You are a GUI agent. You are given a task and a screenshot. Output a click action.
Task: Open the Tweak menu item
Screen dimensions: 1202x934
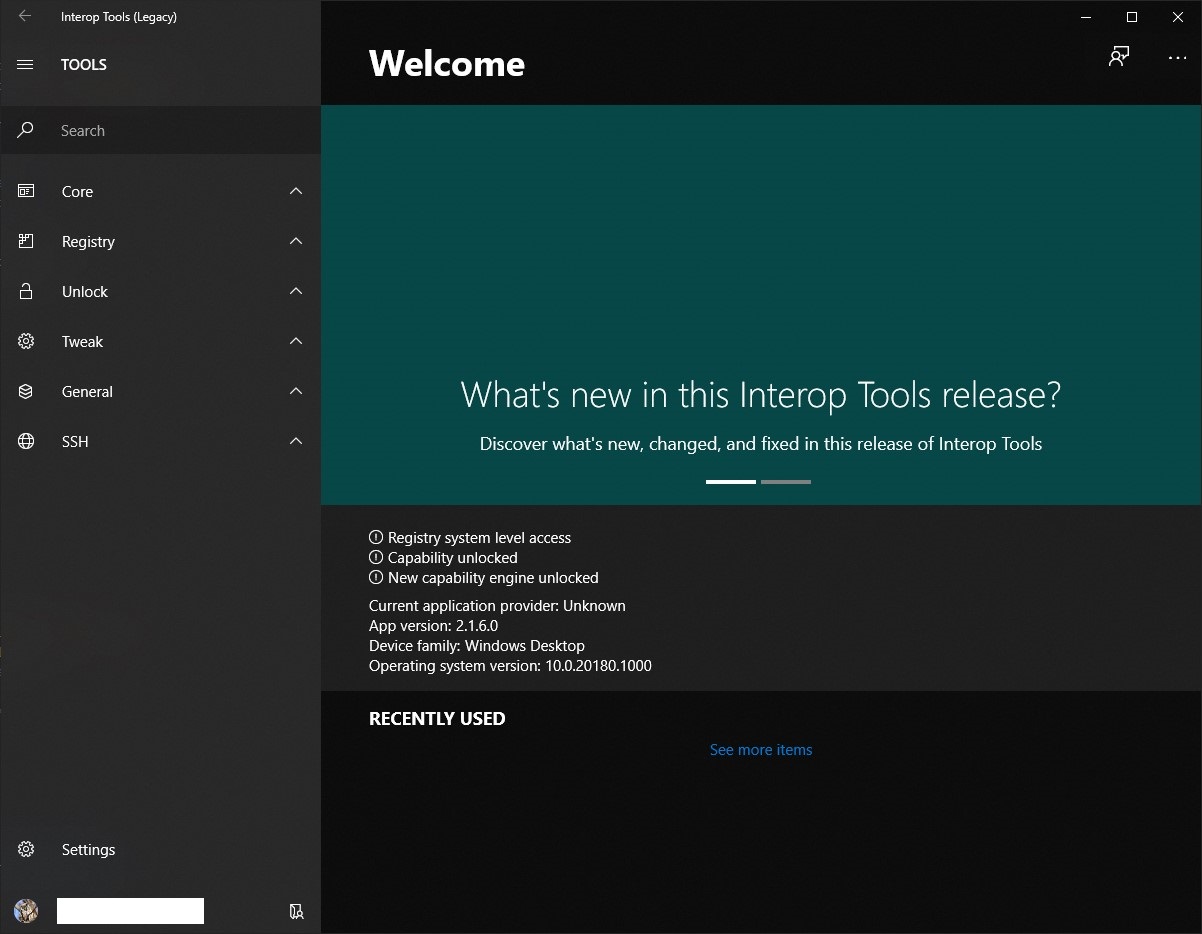(160, 341)
